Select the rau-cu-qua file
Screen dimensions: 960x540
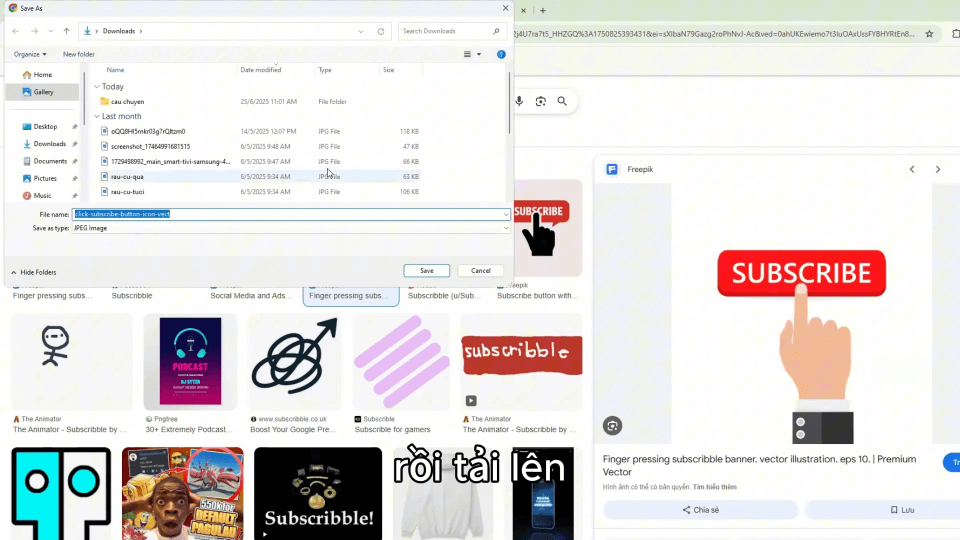(x=127, y=176)
